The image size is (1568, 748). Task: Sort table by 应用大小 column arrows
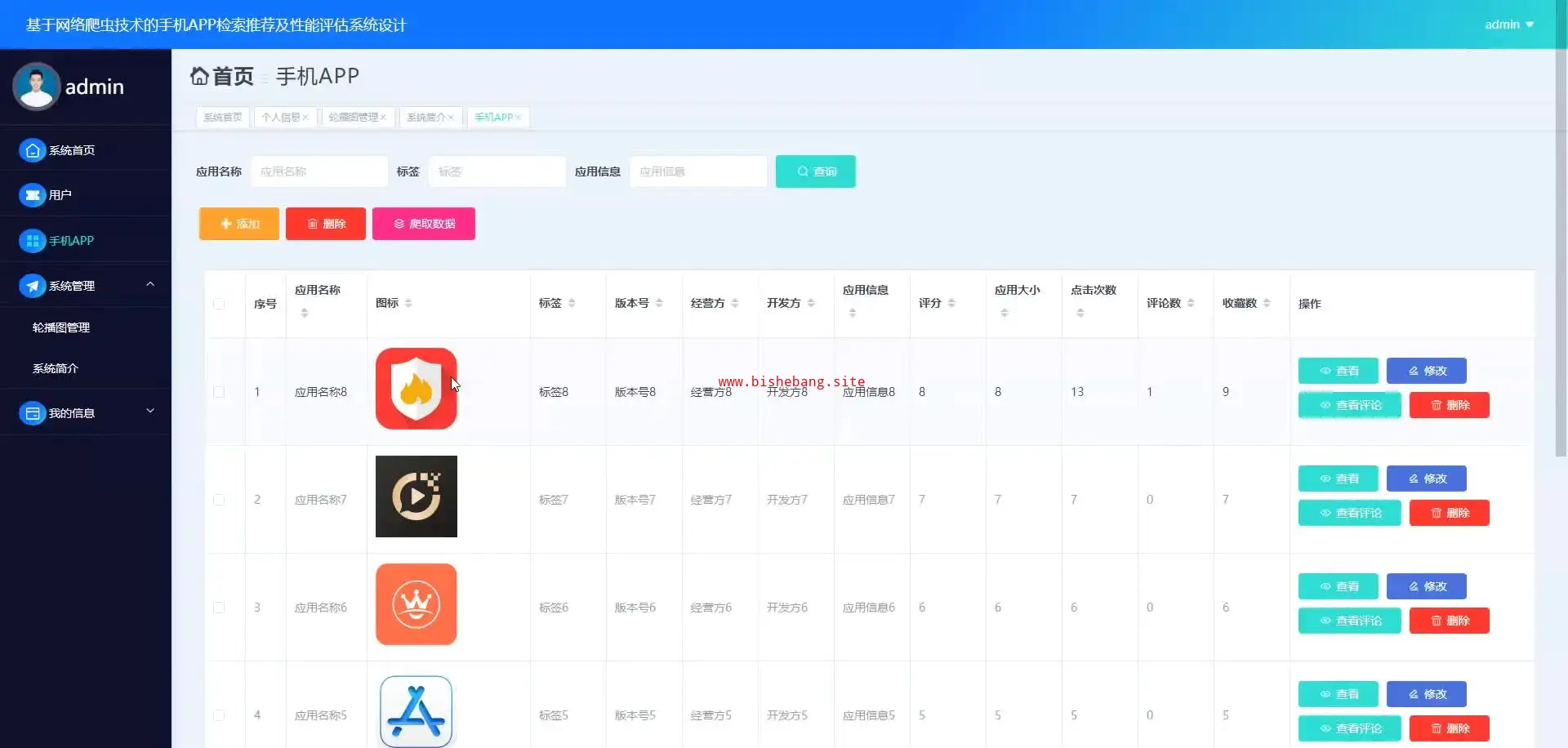[x=1004, y=313]
